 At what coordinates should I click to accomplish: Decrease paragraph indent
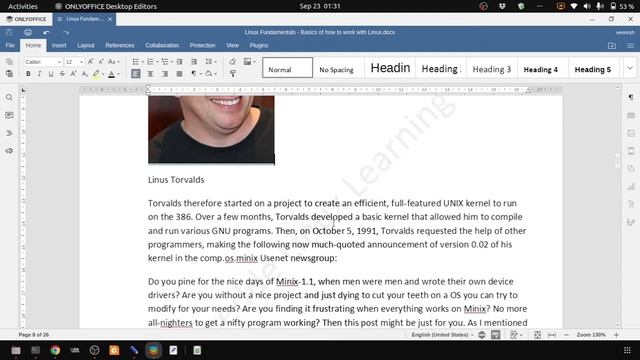179,62
